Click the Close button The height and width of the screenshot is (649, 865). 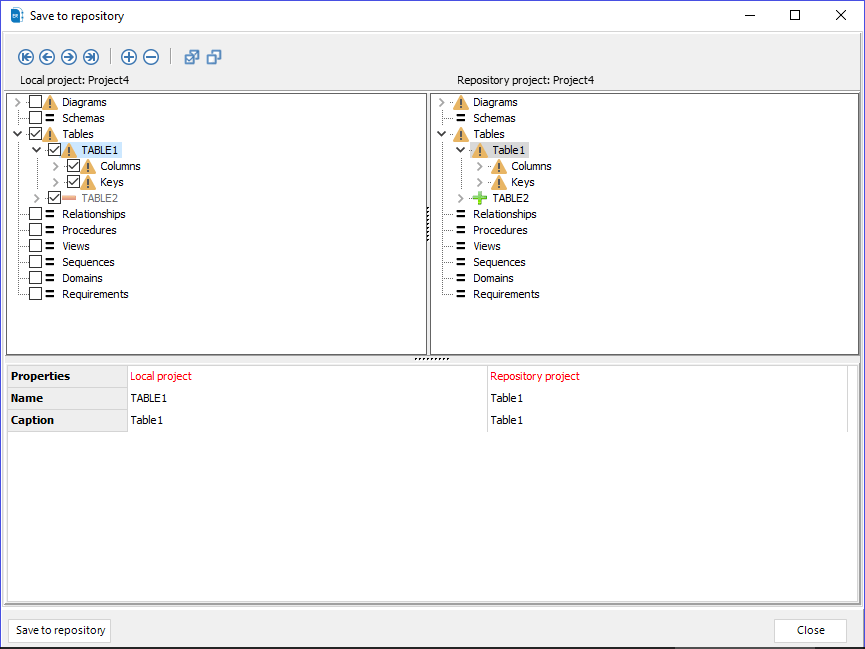(x=810, y=630)
